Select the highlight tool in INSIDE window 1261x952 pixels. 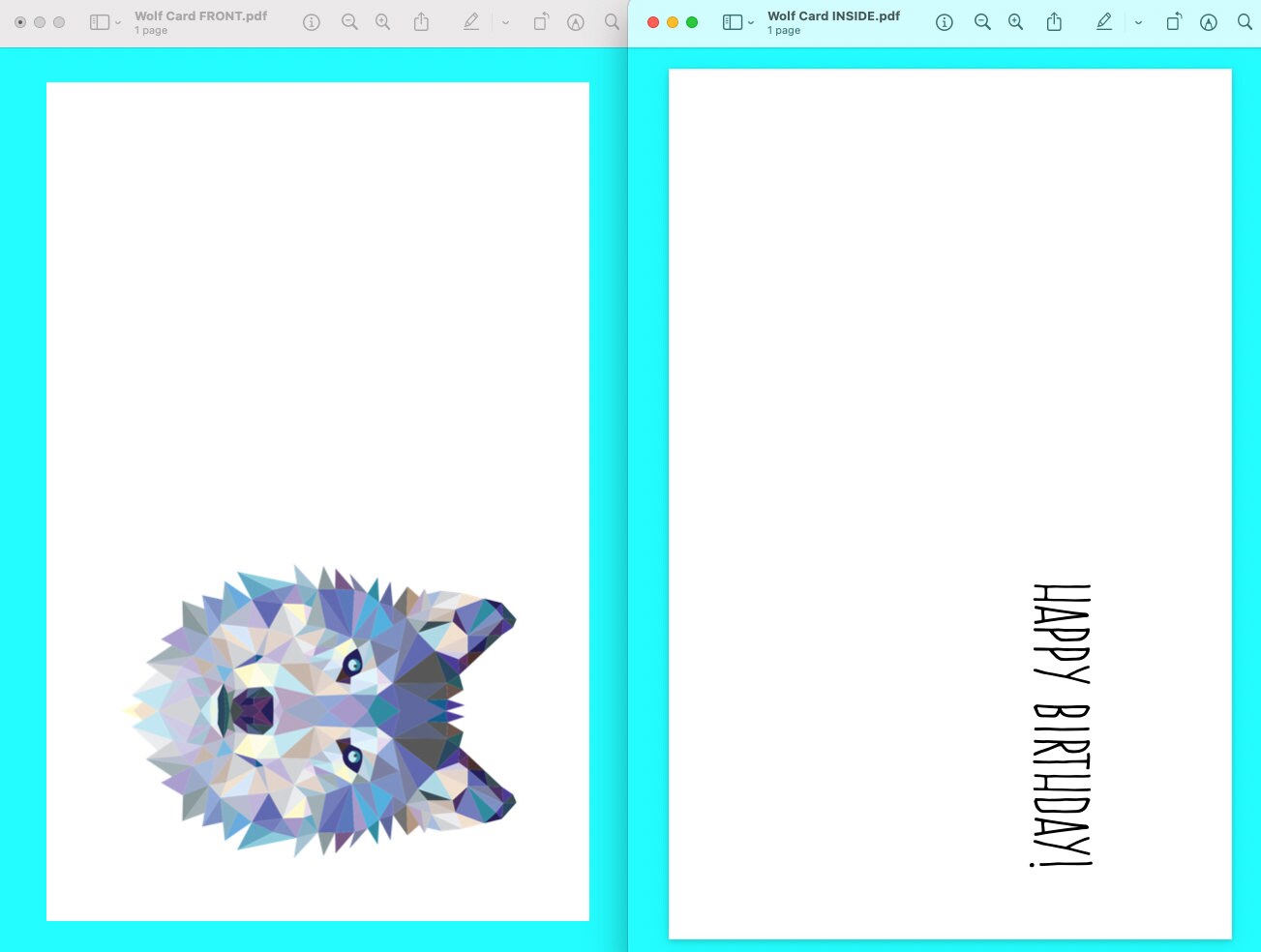[1208, 21]
